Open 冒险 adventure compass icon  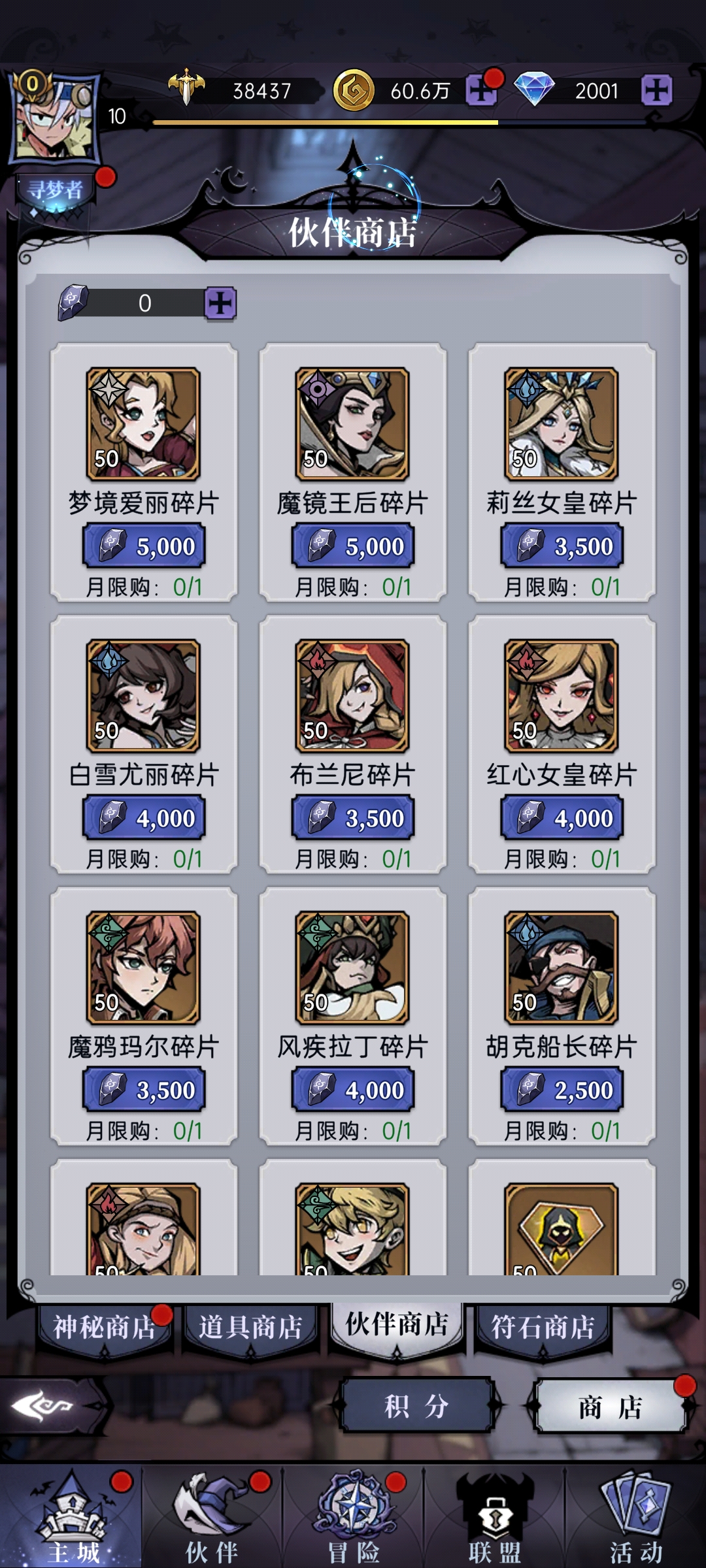(x=354, y=1516)
